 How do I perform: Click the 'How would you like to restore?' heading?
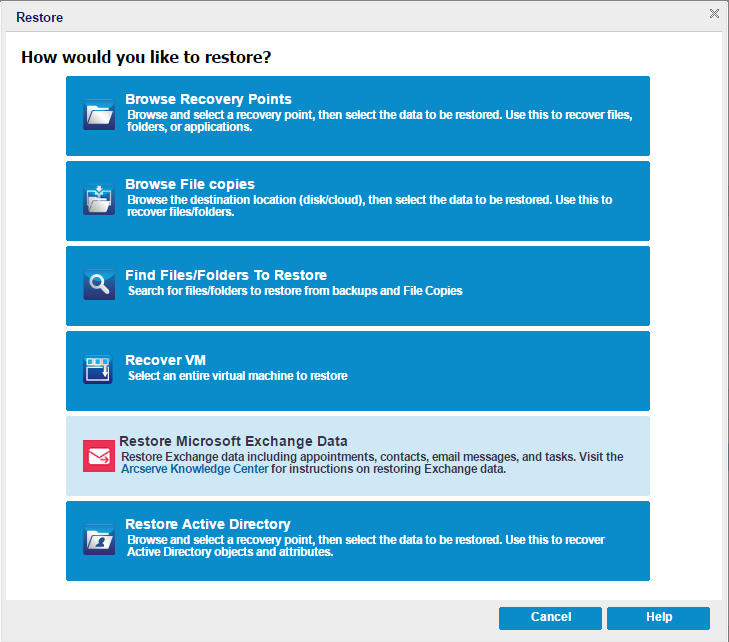pyautogui.click(x=146, y=57)
